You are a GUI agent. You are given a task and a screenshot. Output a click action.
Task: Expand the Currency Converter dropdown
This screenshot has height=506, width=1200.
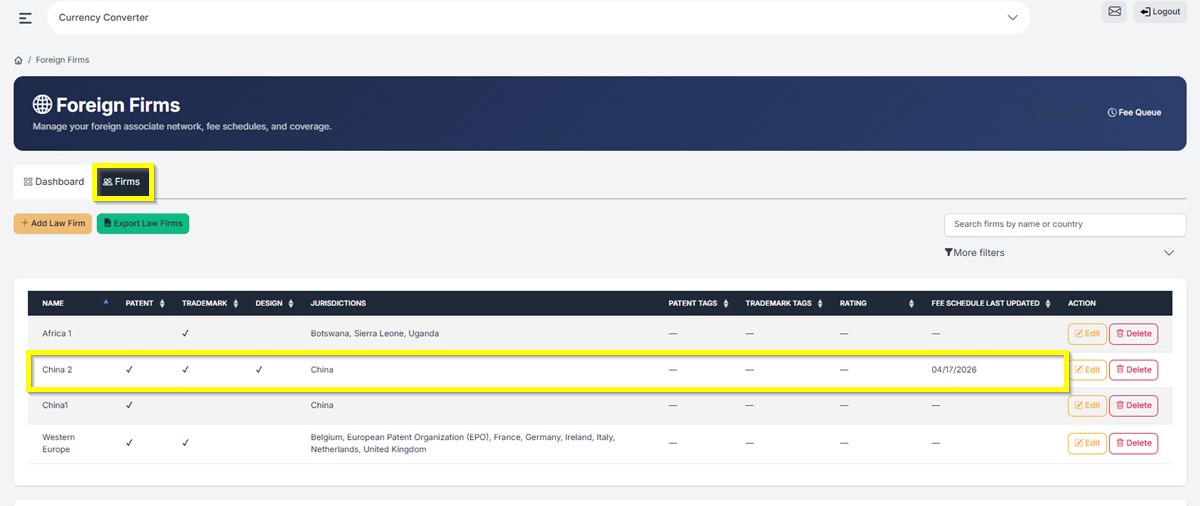pos(1012,18)
